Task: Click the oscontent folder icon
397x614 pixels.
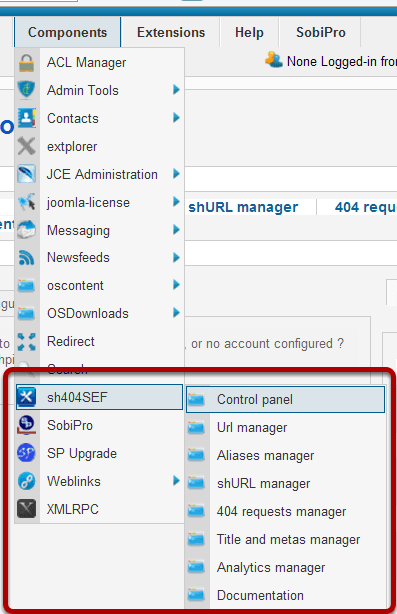Action: click(26, 285)
